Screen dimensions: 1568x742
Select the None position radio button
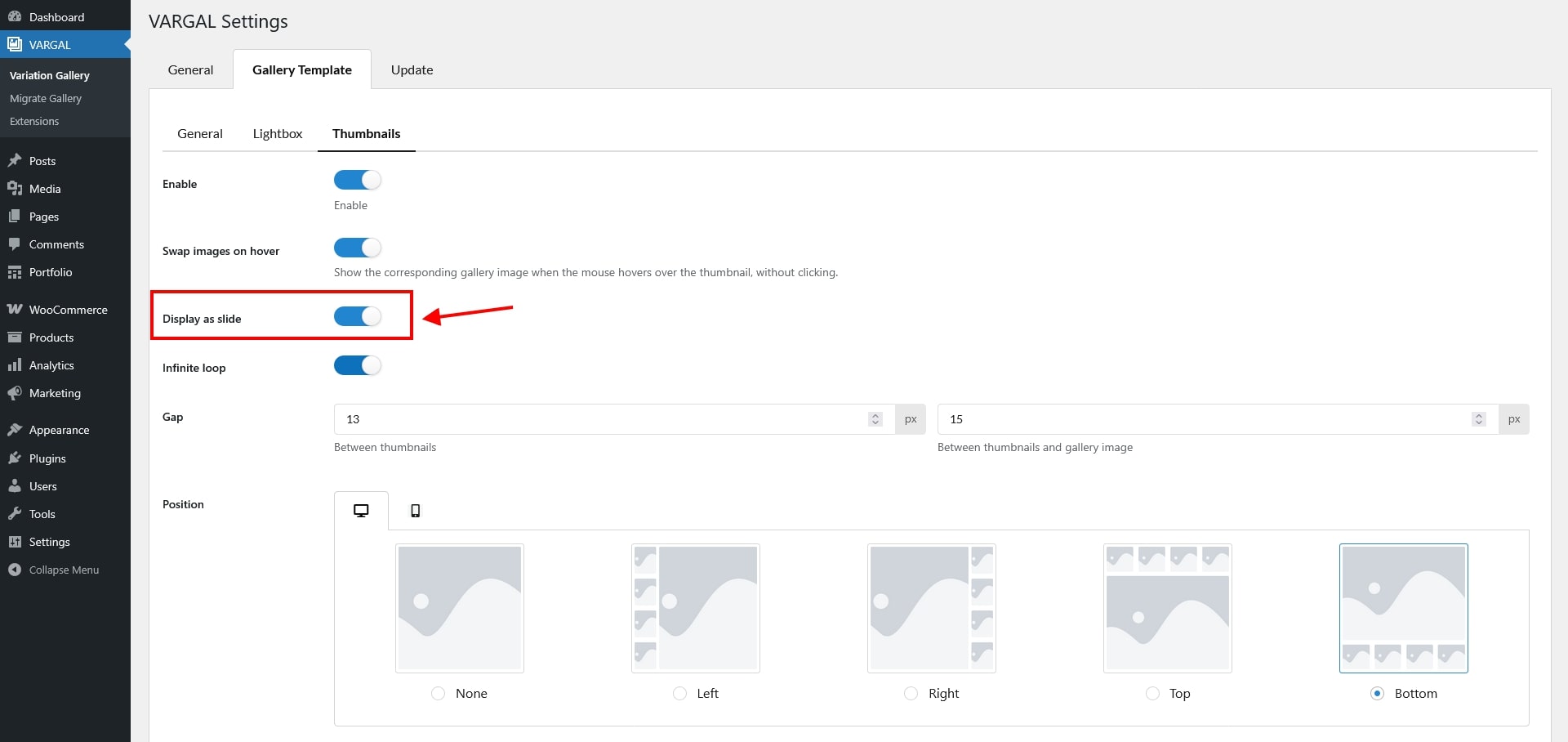[x=439, y=694]
